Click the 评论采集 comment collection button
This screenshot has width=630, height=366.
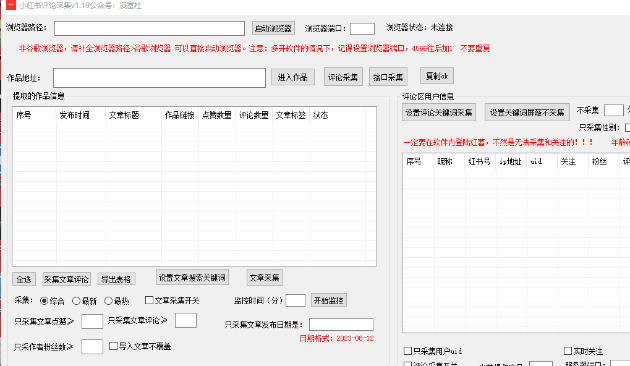[x=343, y=77]
